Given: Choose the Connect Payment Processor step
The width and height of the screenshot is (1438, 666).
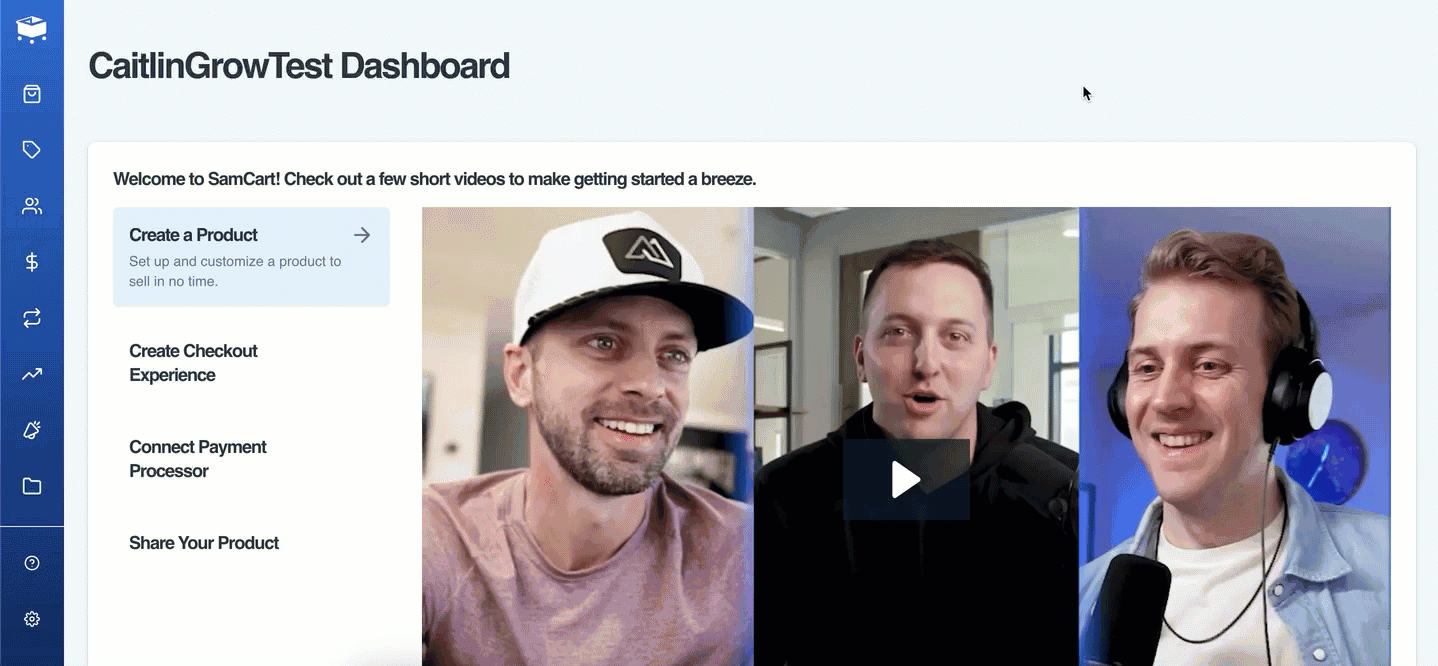Looking at the screenshot, I should pyautogui.click(x=251, y=459).
